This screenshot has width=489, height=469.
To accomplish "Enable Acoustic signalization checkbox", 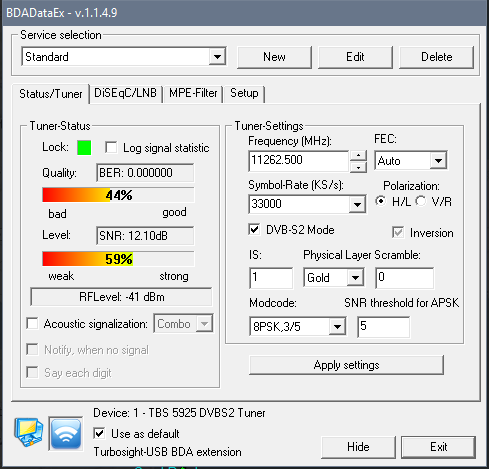I will coord(32,323).
